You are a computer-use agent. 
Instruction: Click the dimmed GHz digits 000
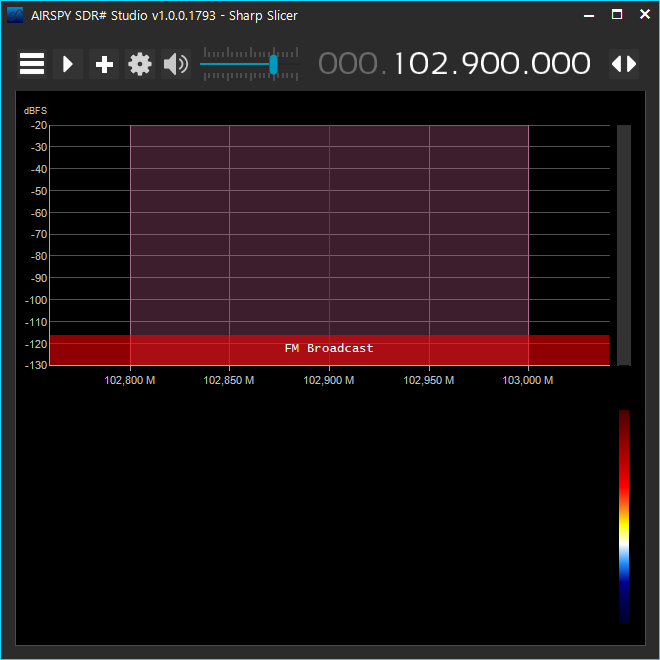350,64
